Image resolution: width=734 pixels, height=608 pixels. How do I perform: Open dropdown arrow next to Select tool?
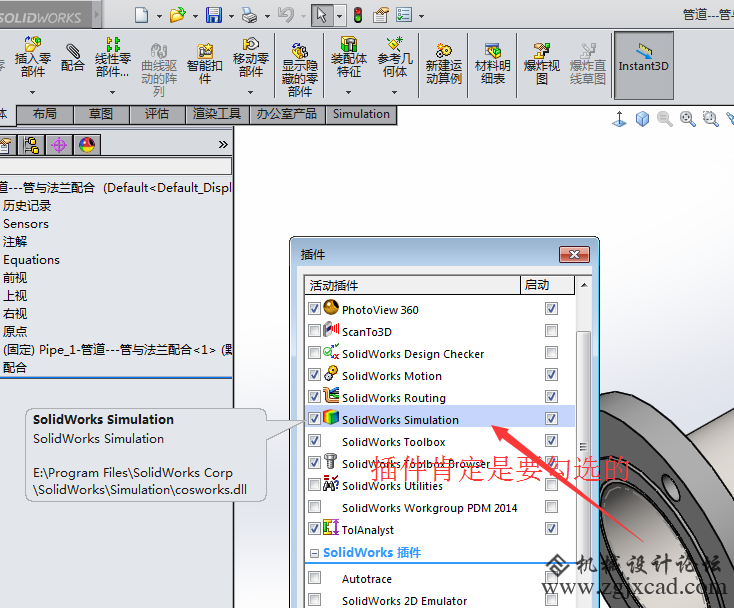(339, 16)
